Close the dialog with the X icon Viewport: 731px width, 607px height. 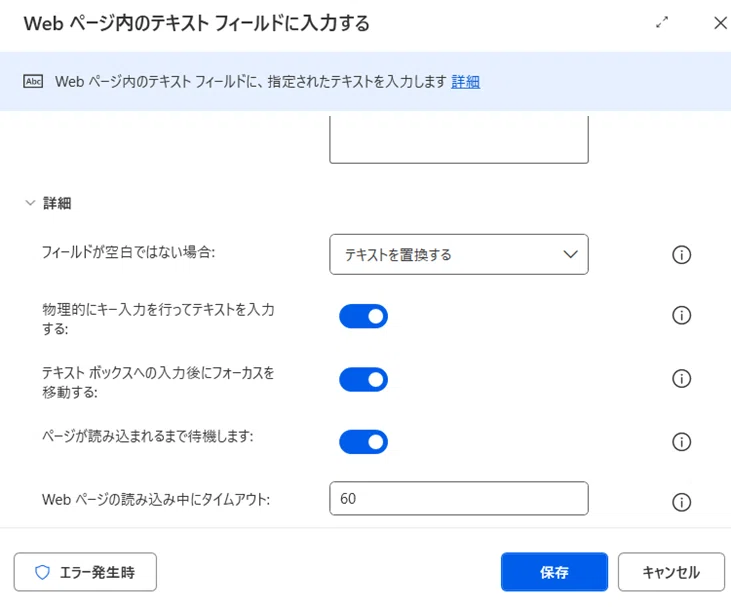[x=721, y=22]
